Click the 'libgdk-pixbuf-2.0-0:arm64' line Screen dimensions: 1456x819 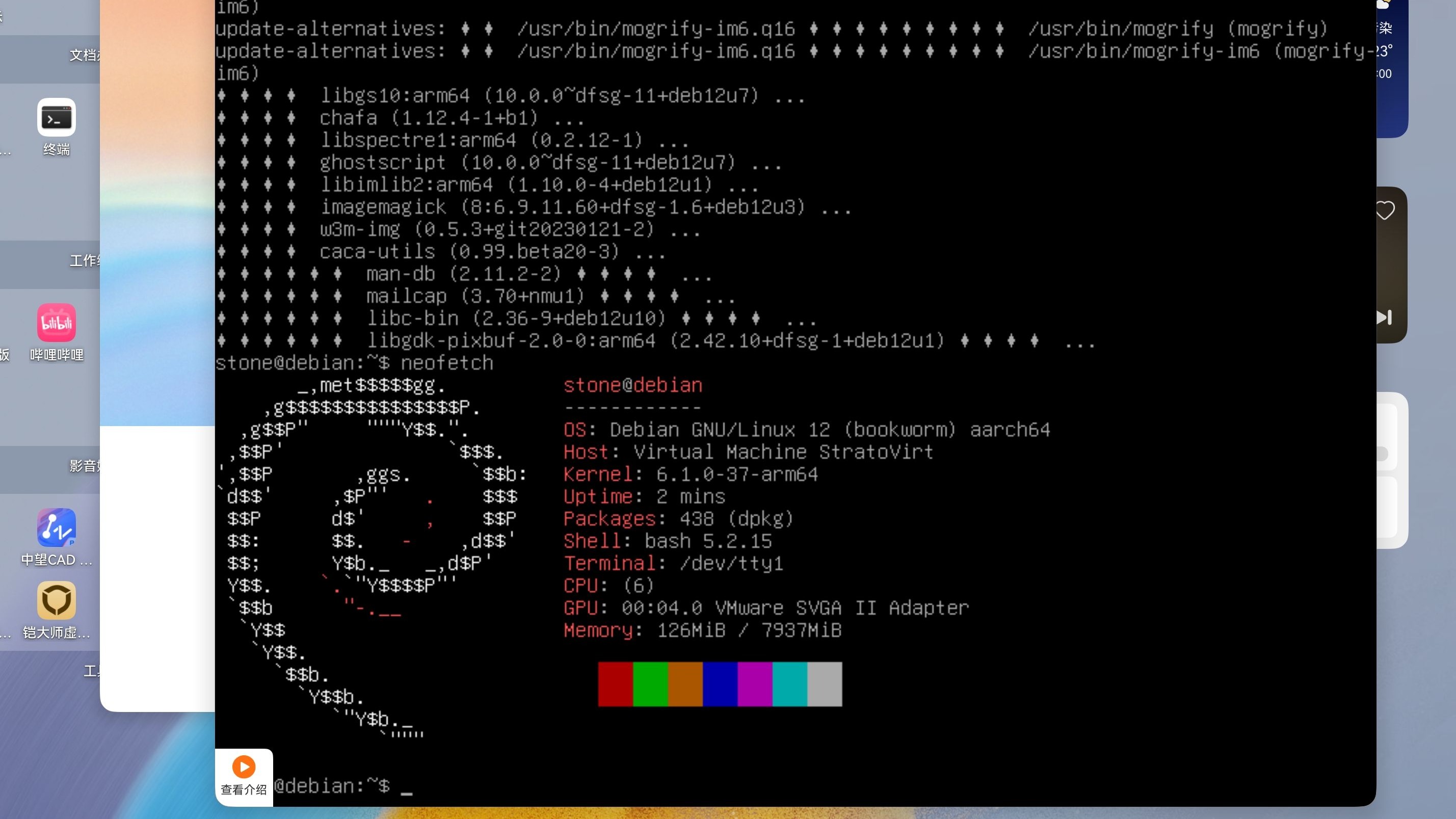(x=656, y=341)
